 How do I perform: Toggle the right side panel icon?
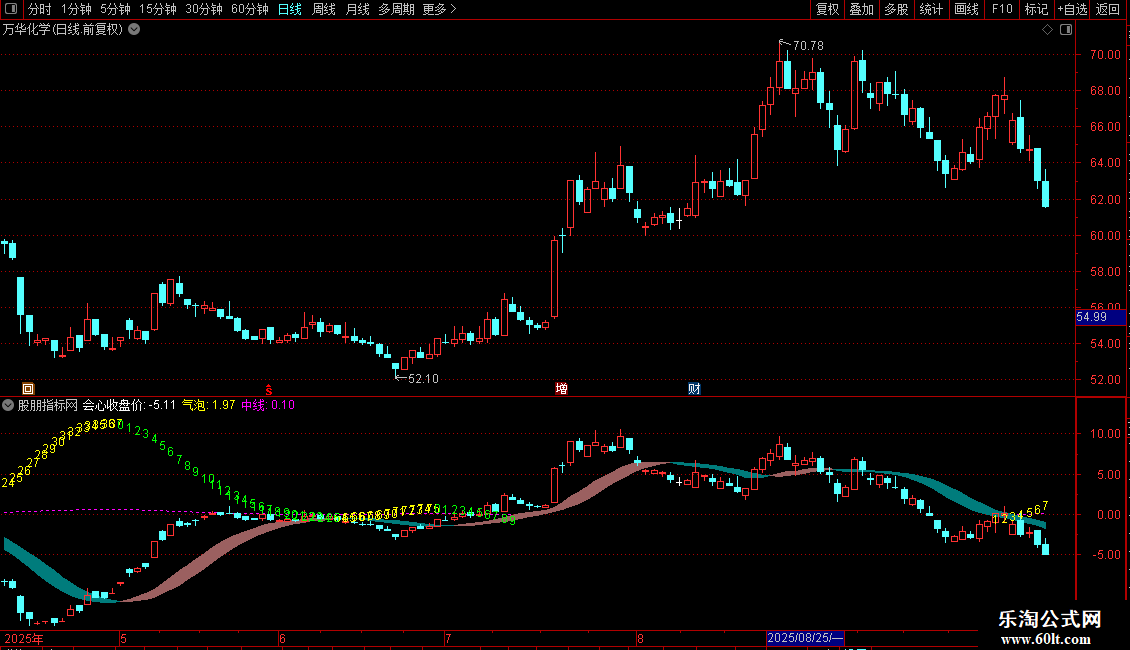click(x=1066, y=30)
